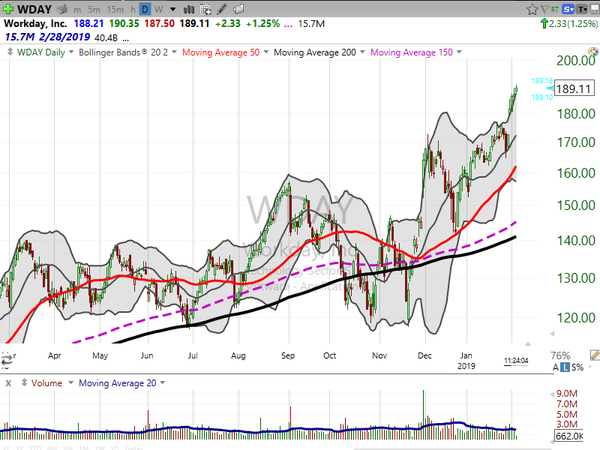Switch to 1-minute timeframe 'm'
The width and height of the screenshot is (600, 450).
click(77, 10)
